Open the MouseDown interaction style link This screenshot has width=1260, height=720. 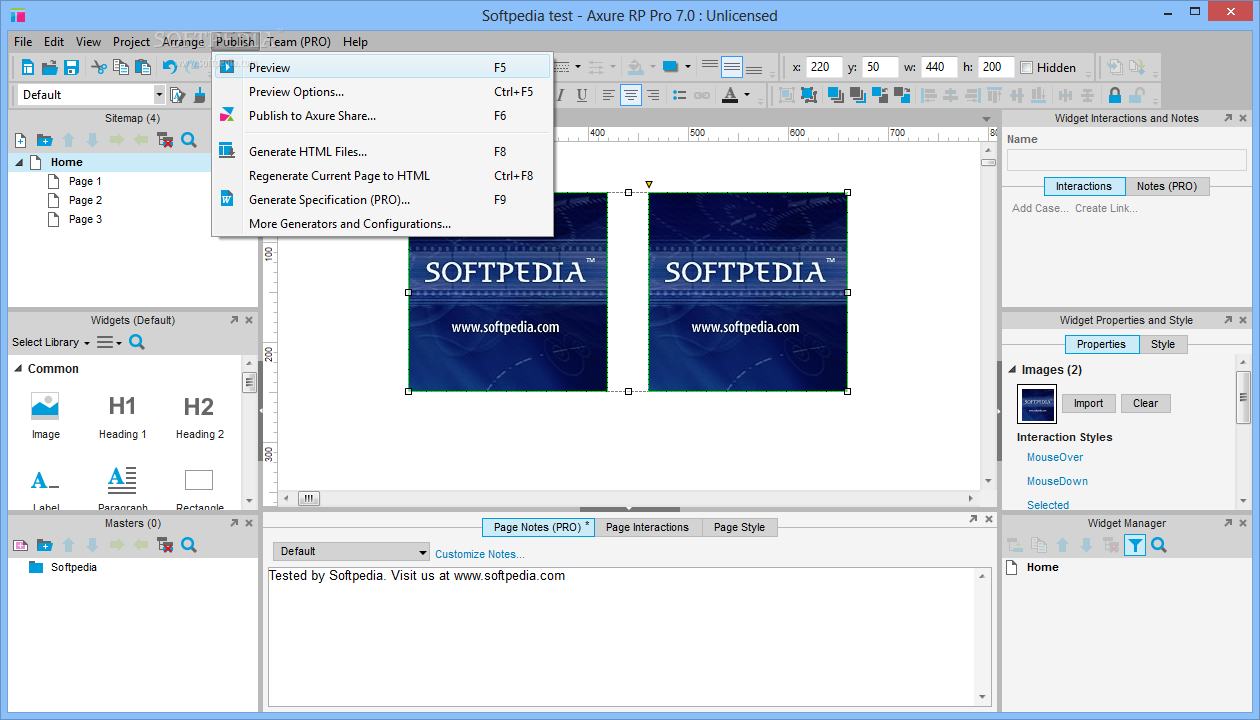pyautogui.click(x=1057, y=481)
